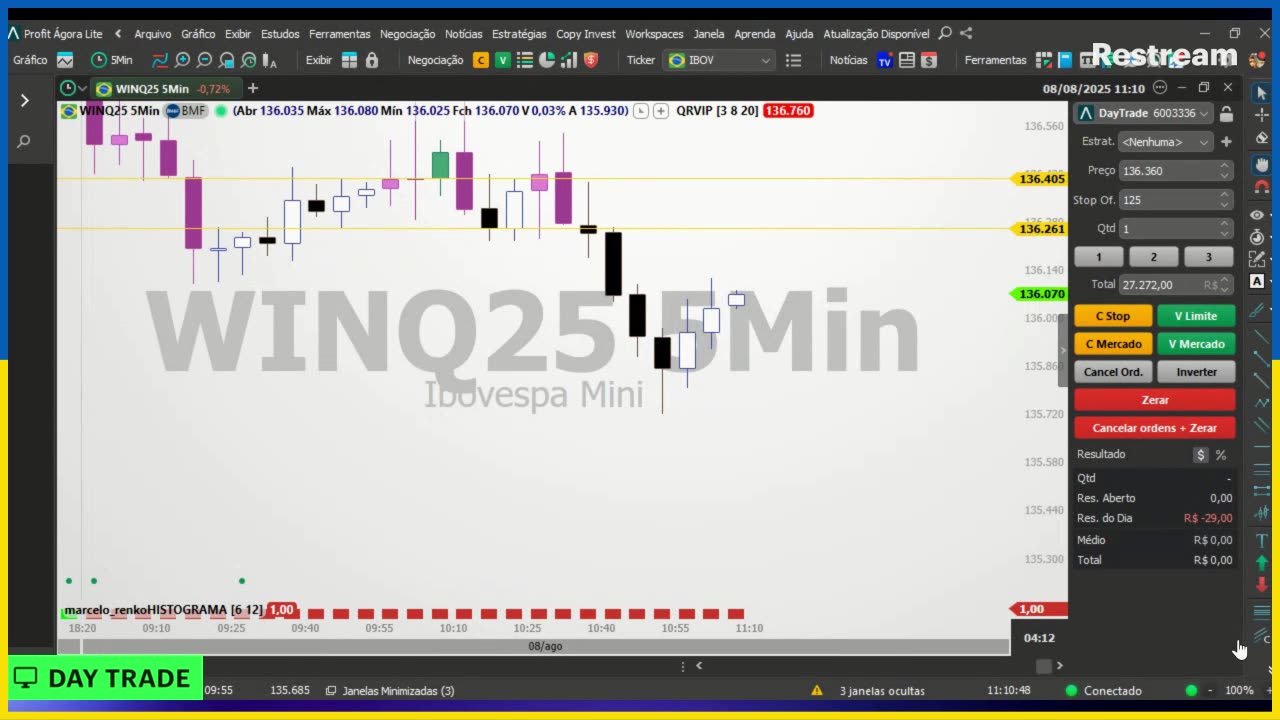Image resolution: width=1280 pixels, height=720 pixels.
Task: Click the V Mercado button
Action: (x=1196, y=344)
